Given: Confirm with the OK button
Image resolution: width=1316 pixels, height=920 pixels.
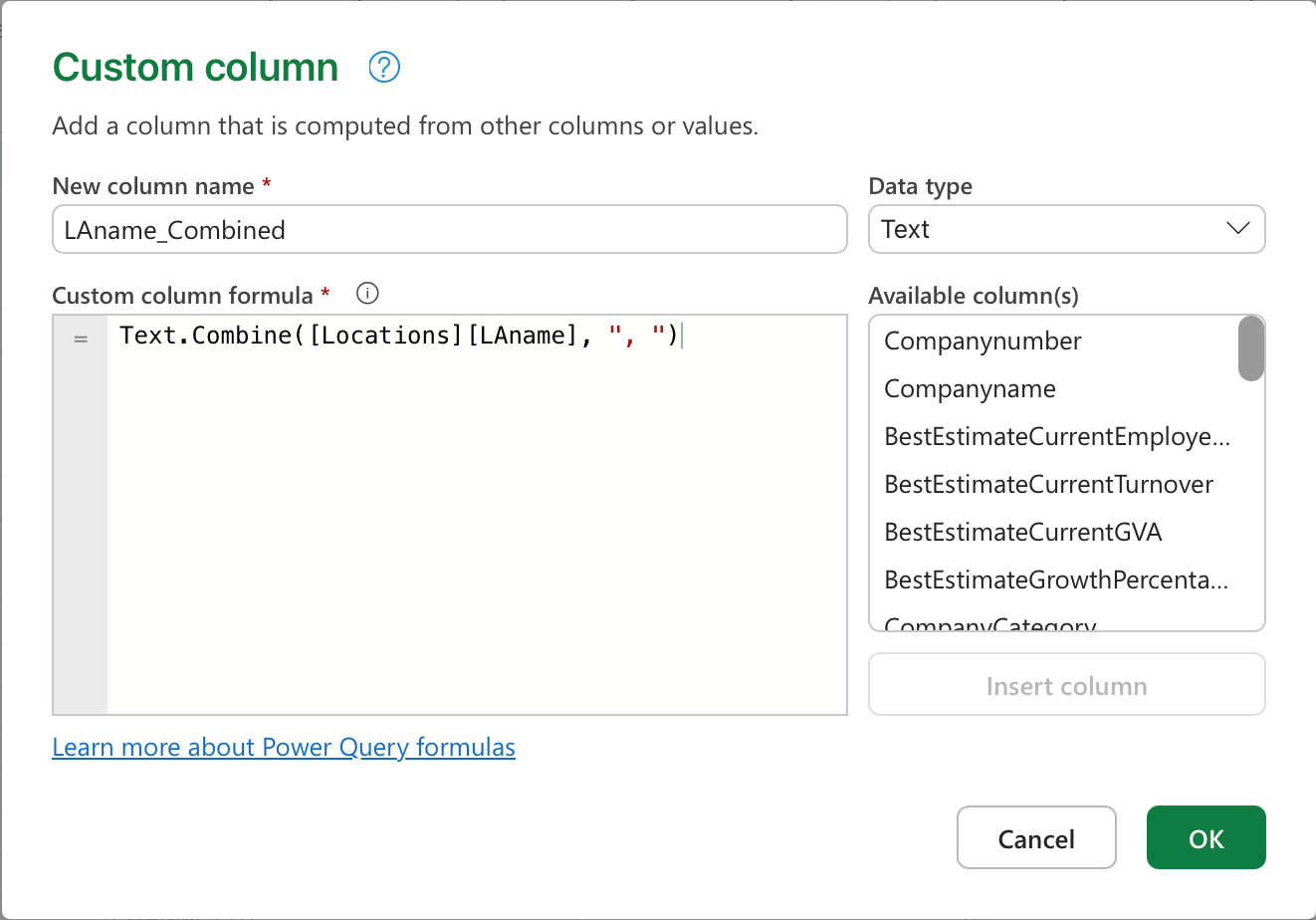Looking at the screenshot, I should click(x=1206, y=838).
